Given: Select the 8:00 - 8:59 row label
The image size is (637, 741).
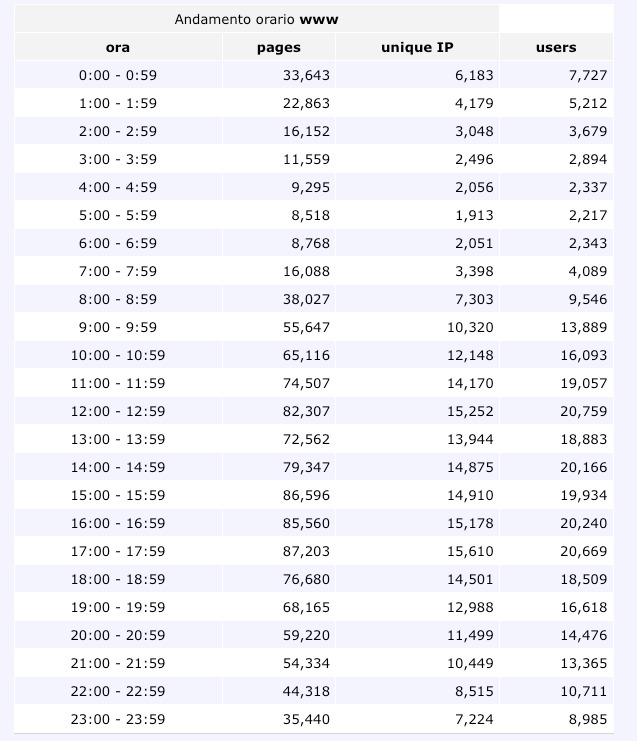Looking at the screenshot, I should pos(118,299).
